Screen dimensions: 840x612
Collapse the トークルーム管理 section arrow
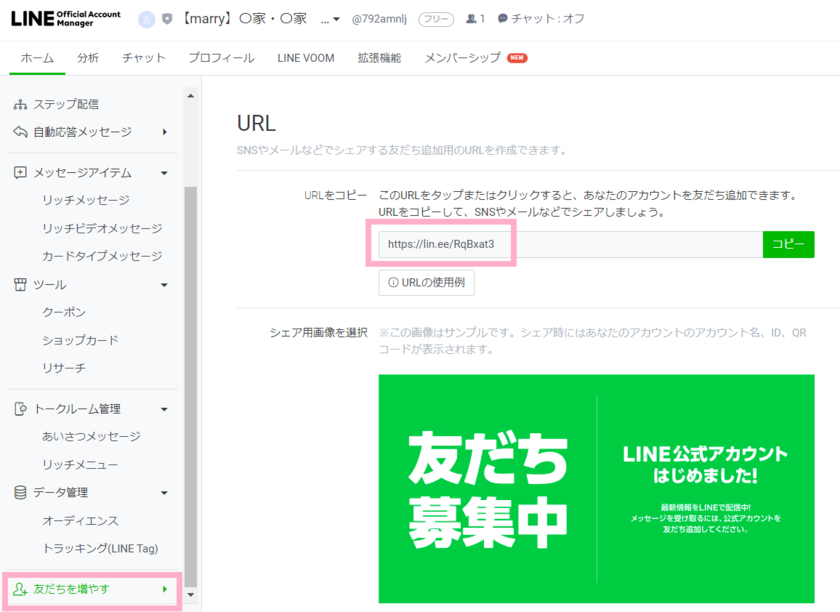coord(164,409)
